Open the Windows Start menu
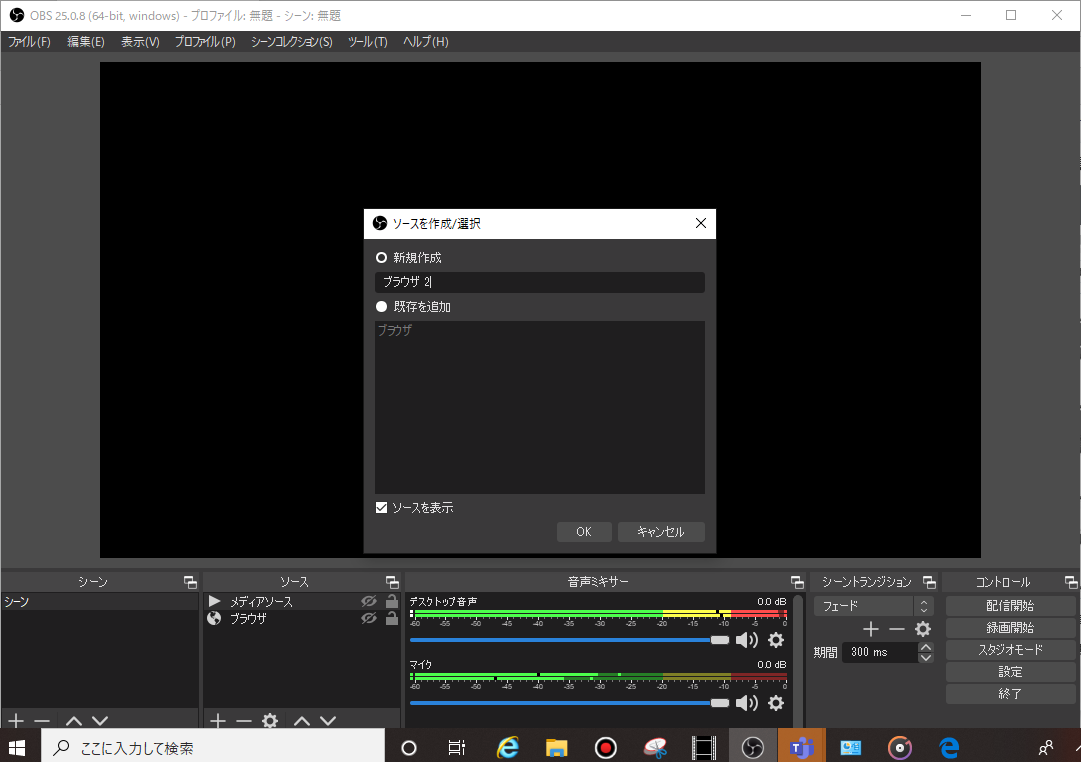Viewport: 1081px width, 762px height. pos(17,747)
